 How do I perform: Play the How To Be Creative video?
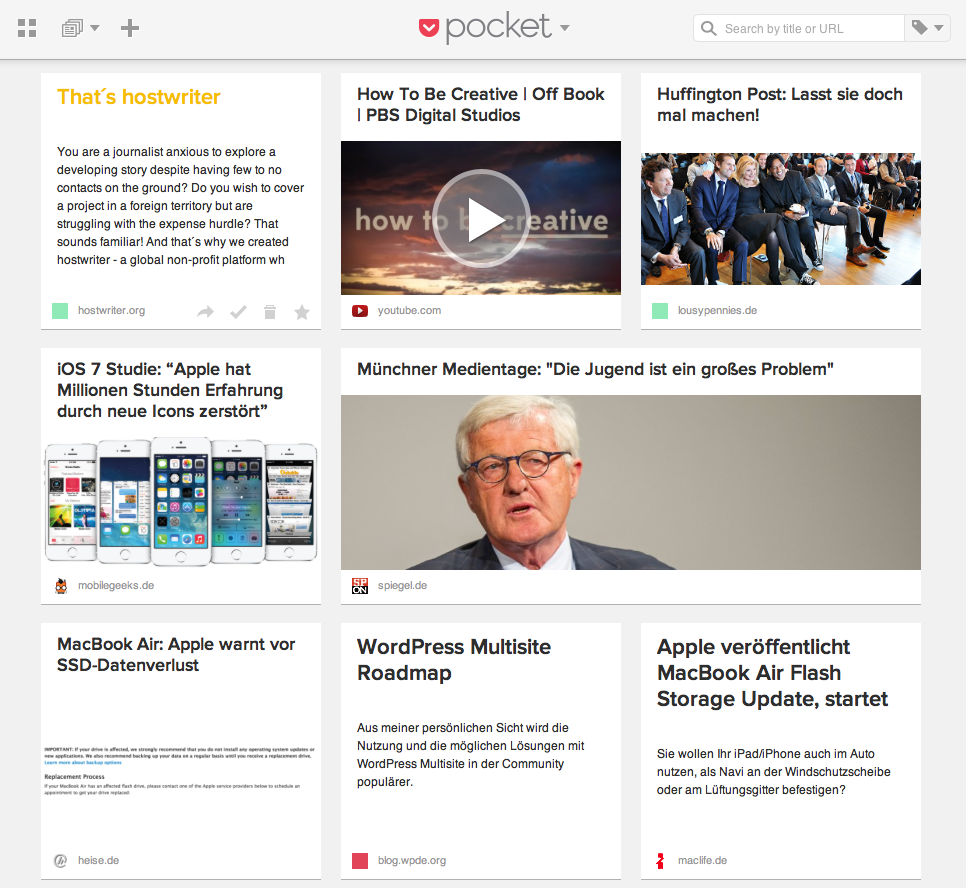481,218
